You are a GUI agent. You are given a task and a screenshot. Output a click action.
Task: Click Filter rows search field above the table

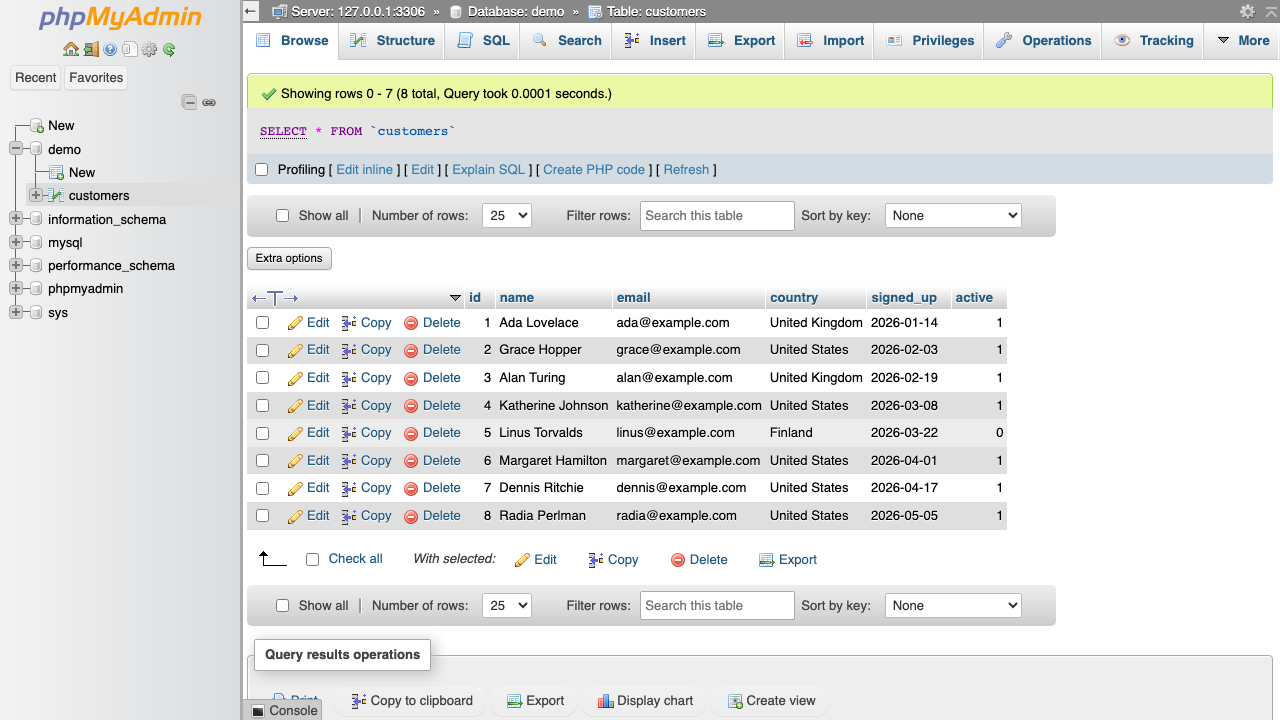coord(717,216)
